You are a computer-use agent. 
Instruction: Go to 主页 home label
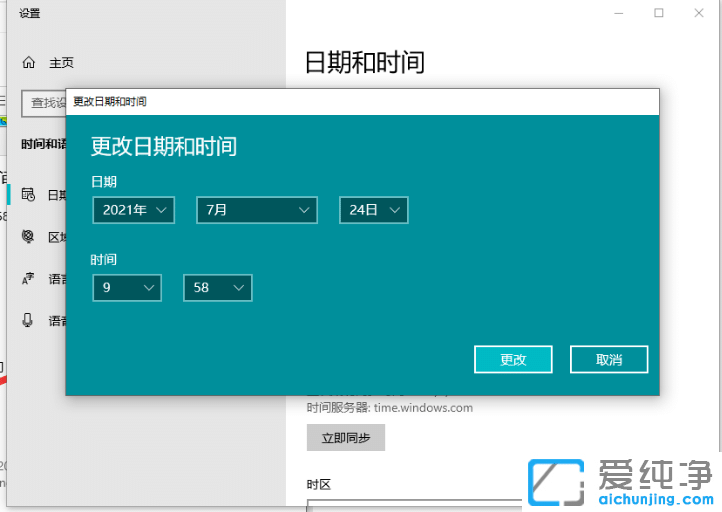(62, 62)
